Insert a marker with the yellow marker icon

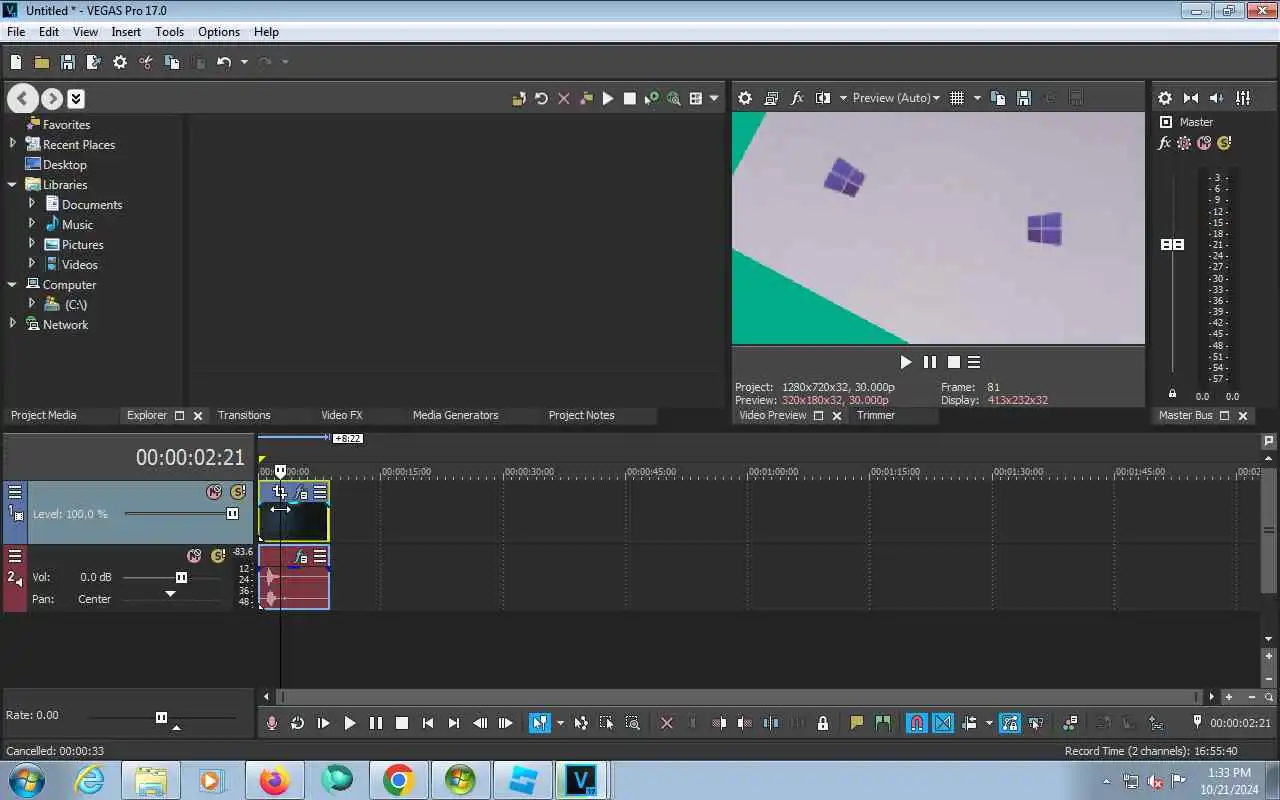(857, 723)
